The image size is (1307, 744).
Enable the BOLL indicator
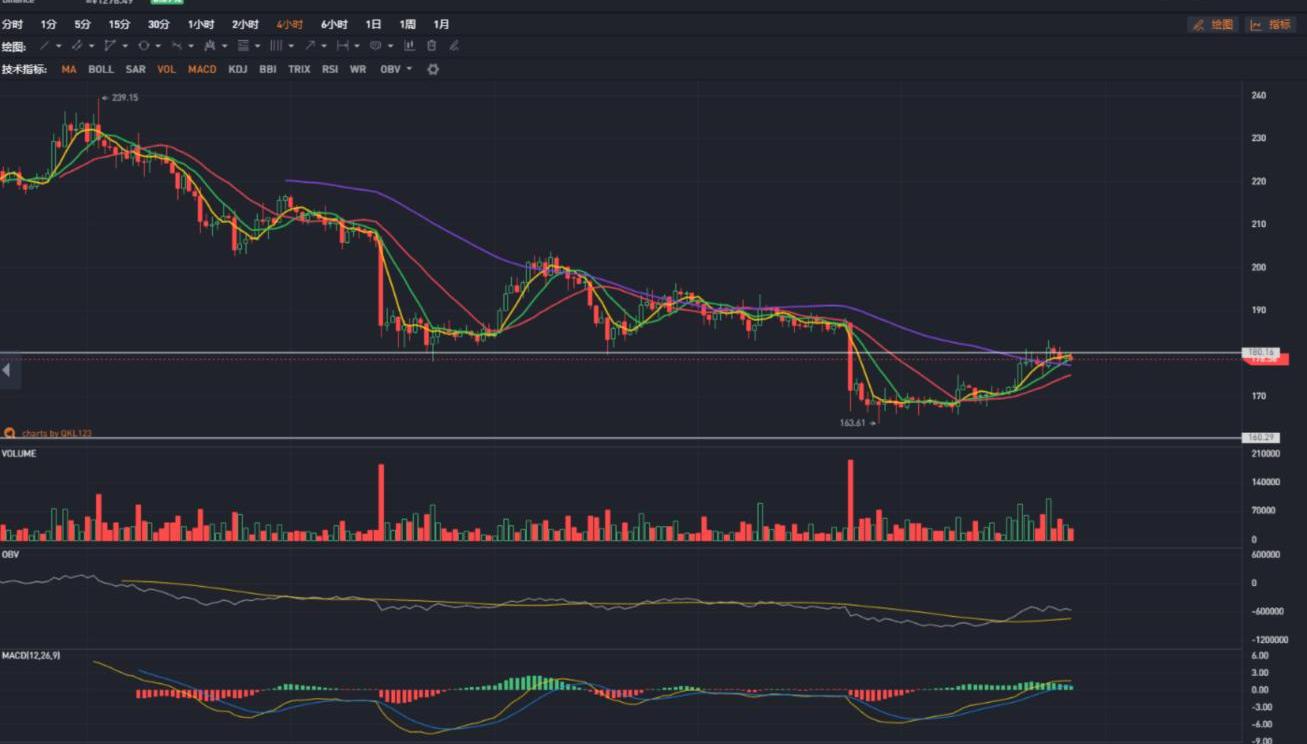click(x=101, y=70)
